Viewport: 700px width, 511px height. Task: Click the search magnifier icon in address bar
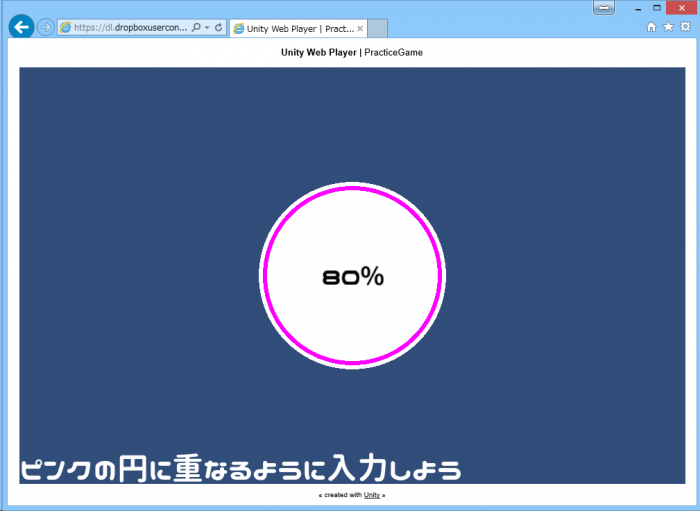point(196,27)
